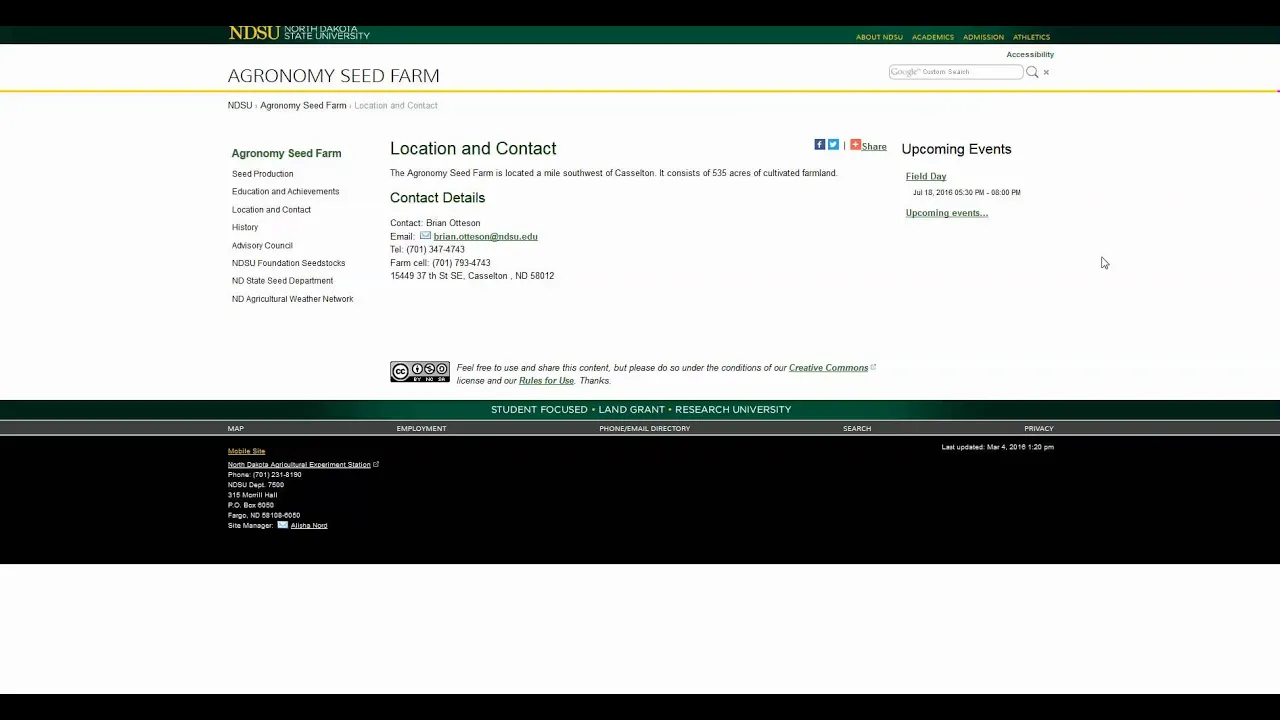Open About NDSU menu item
This screenshot has height=720, width=1280.
click(x=879, y=37)
